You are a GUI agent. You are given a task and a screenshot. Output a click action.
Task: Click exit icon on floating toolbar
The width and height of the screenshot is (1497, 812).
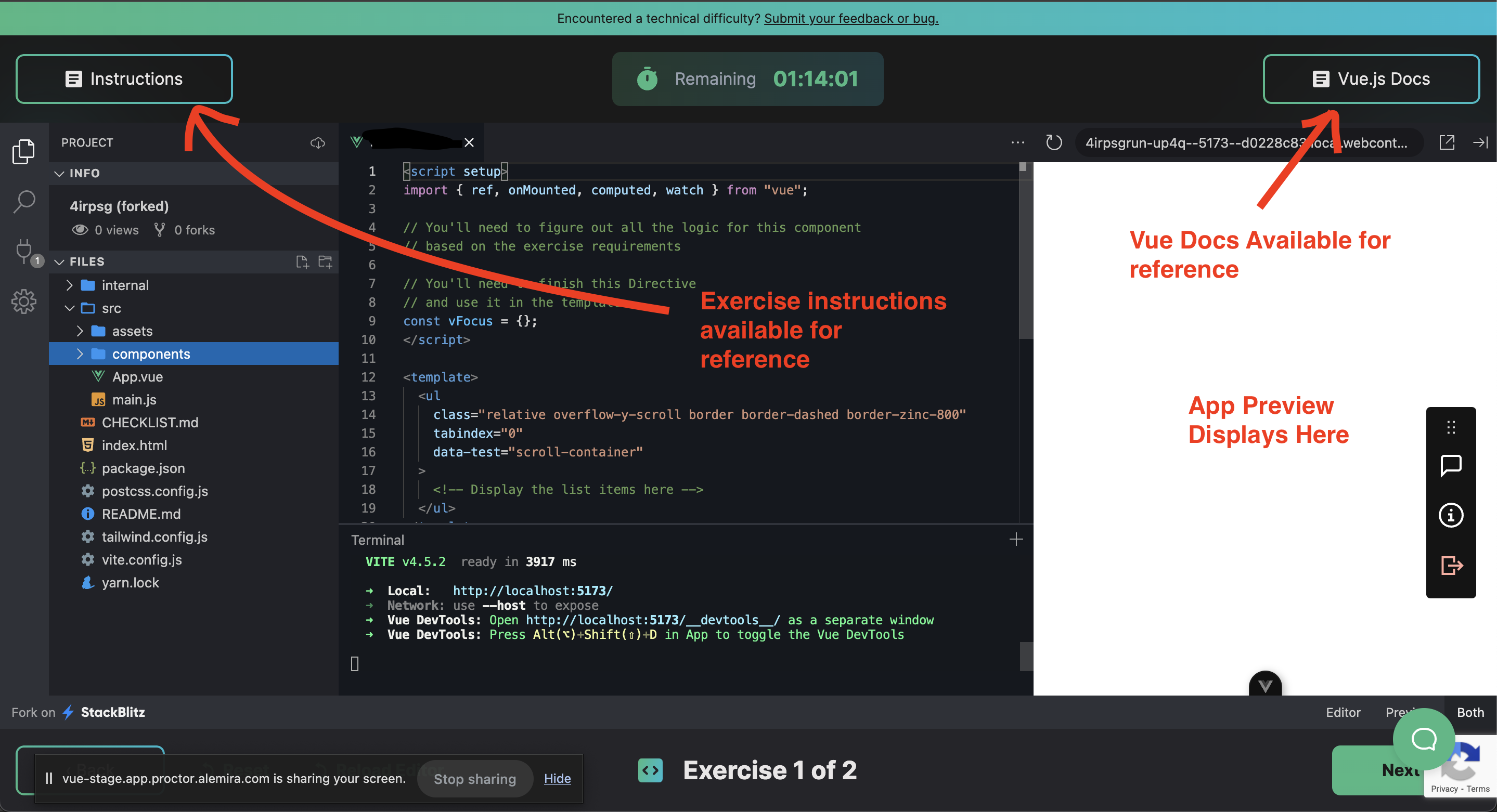pos(1451,565)
